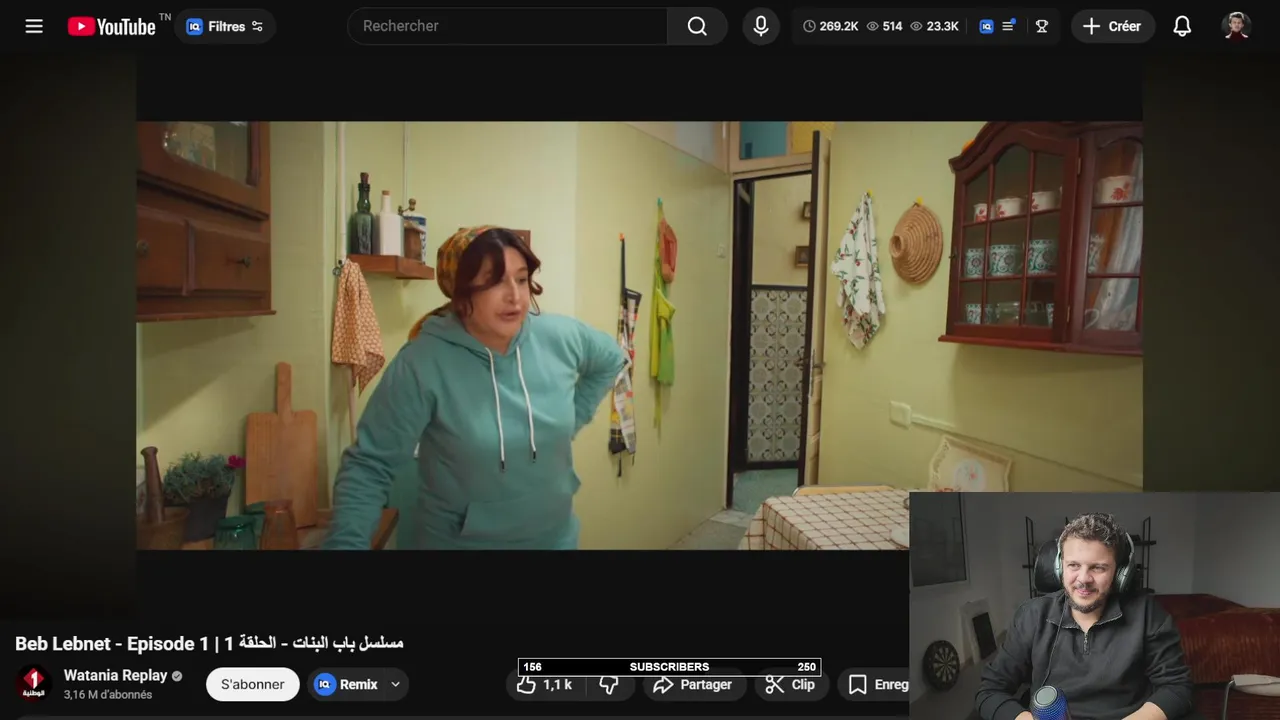Open the Watania Replay channel avatar
This screenshot has width=1280, height=720.
[x=33, y=684]
